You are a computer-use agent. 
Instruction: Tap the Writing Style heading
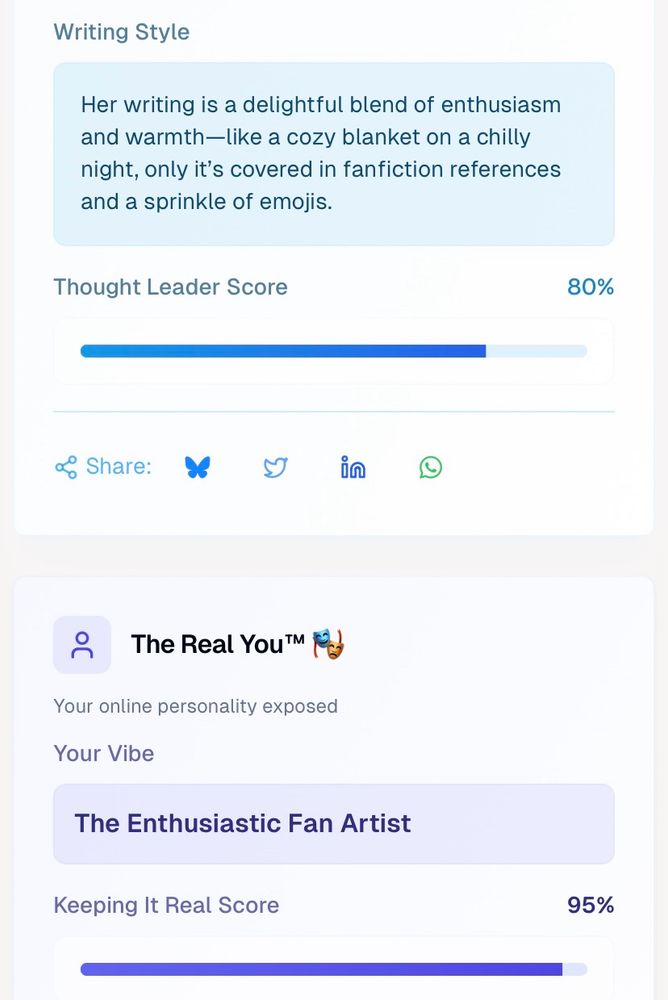(121, 32)
